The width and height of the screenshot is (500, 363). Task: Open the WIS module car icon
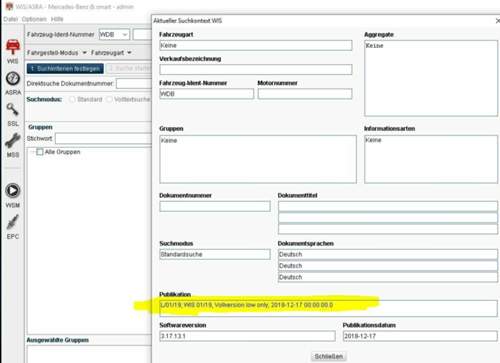pos(13,47)
